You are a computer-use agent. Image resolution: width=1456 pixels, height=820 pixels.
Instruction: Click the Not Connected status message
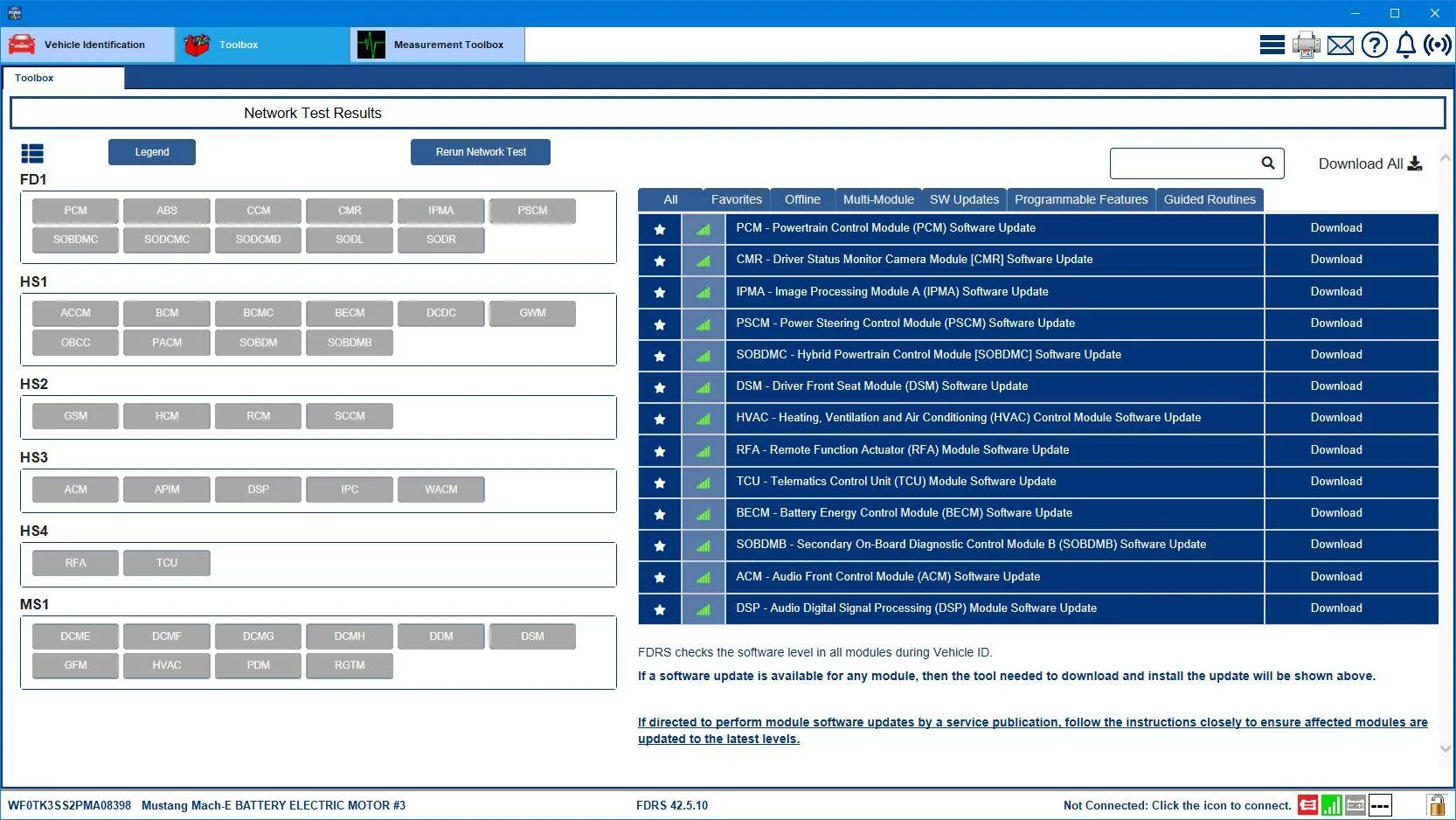1177,806
